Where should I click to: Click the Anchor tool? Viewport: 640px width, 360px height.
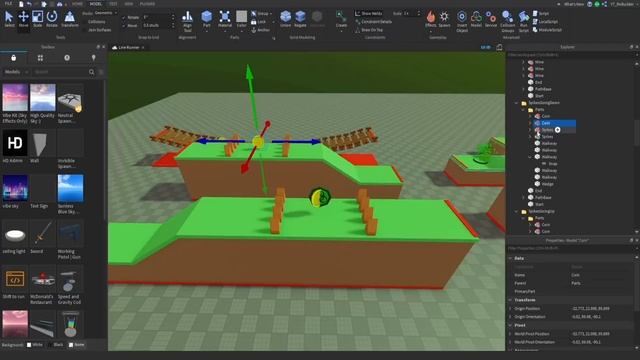coord(260,30)
